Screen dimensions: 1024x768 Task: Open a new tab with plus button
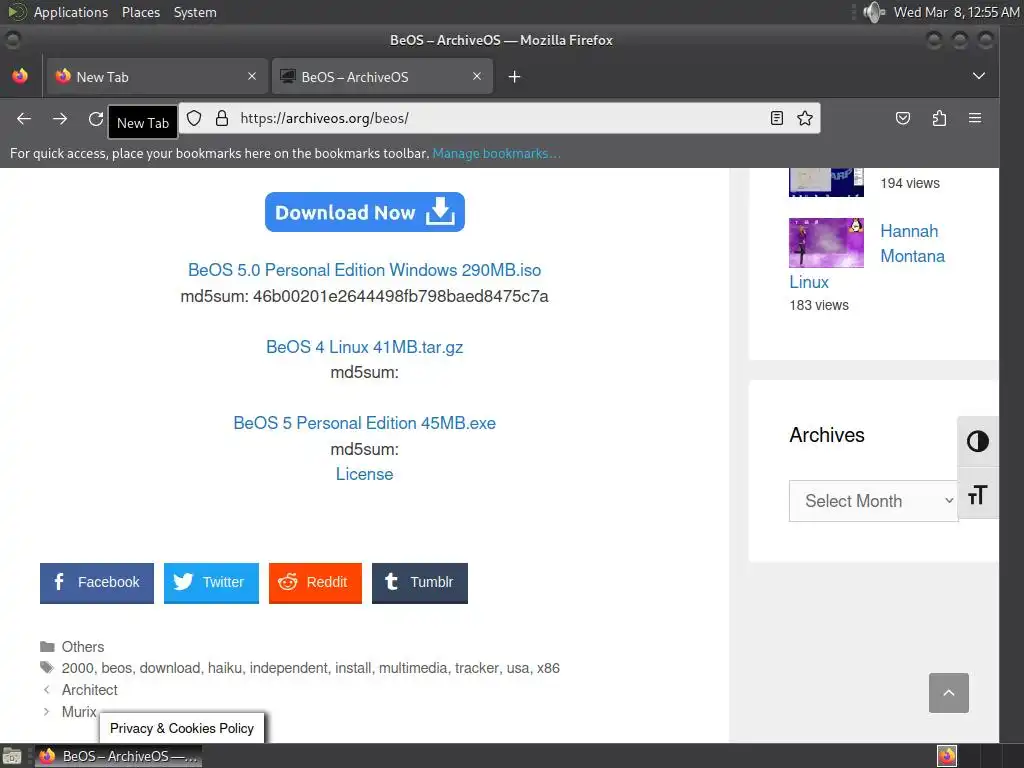[515, 77]
